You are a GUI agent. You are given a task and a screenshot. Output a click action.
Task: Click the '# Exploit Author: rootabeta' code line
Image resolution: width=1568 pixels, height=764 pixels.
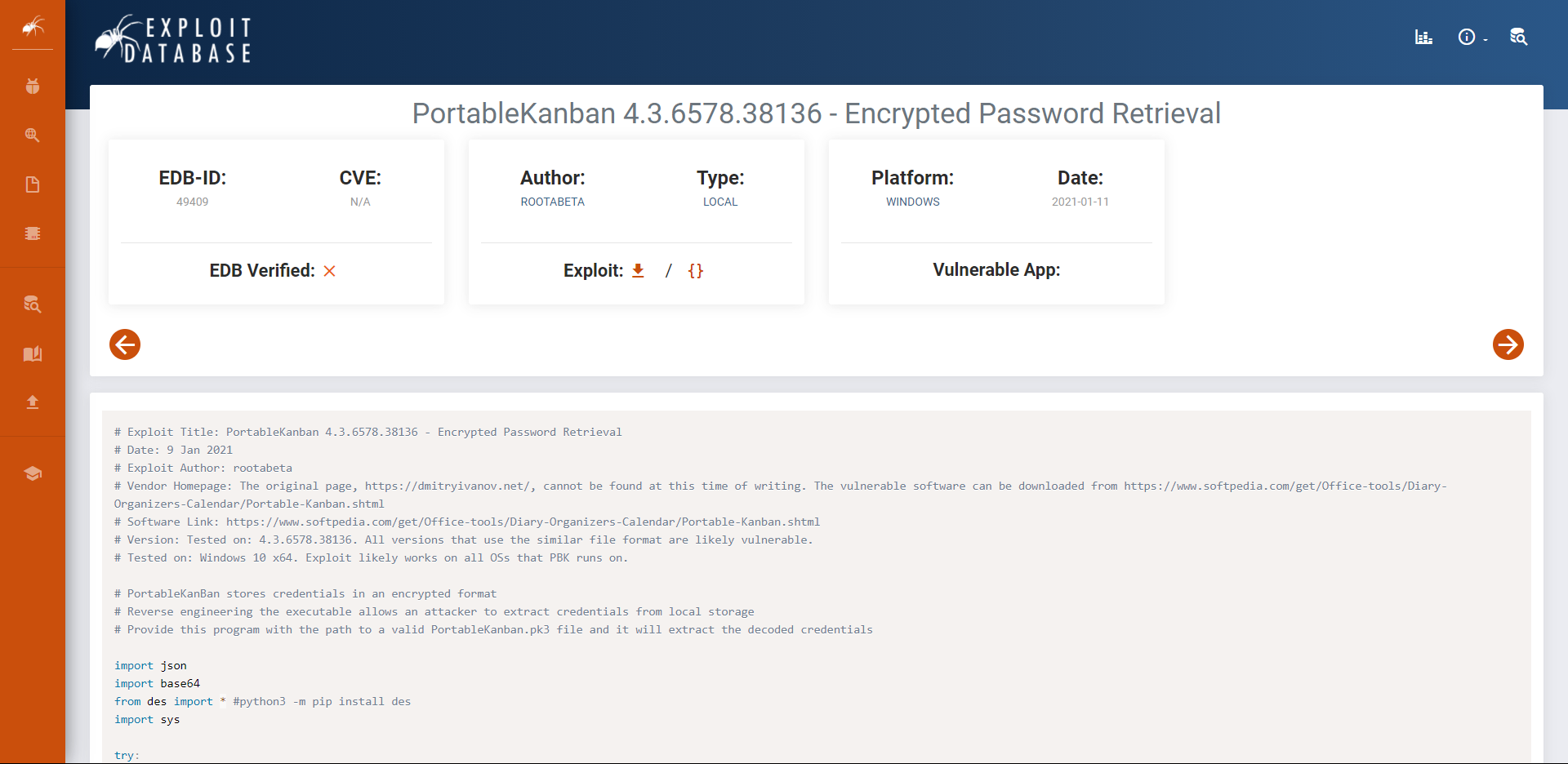203,468
